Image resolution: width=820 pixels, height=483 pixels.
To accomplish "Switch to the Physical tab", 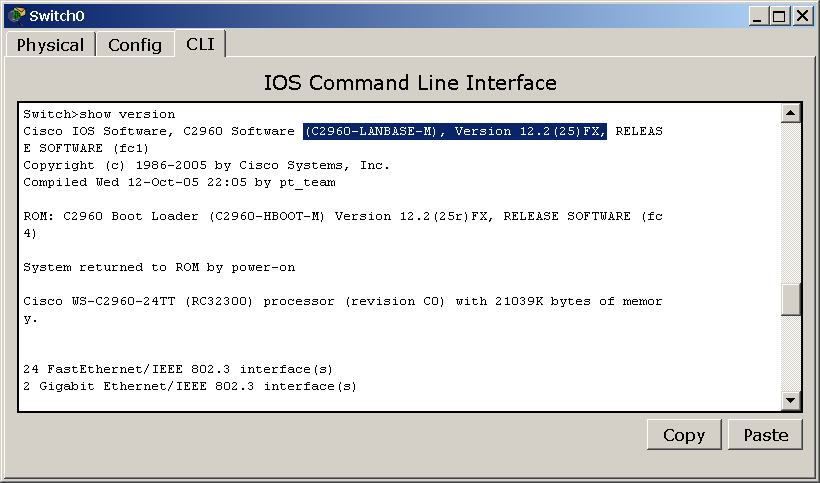I will coord(50,45).
